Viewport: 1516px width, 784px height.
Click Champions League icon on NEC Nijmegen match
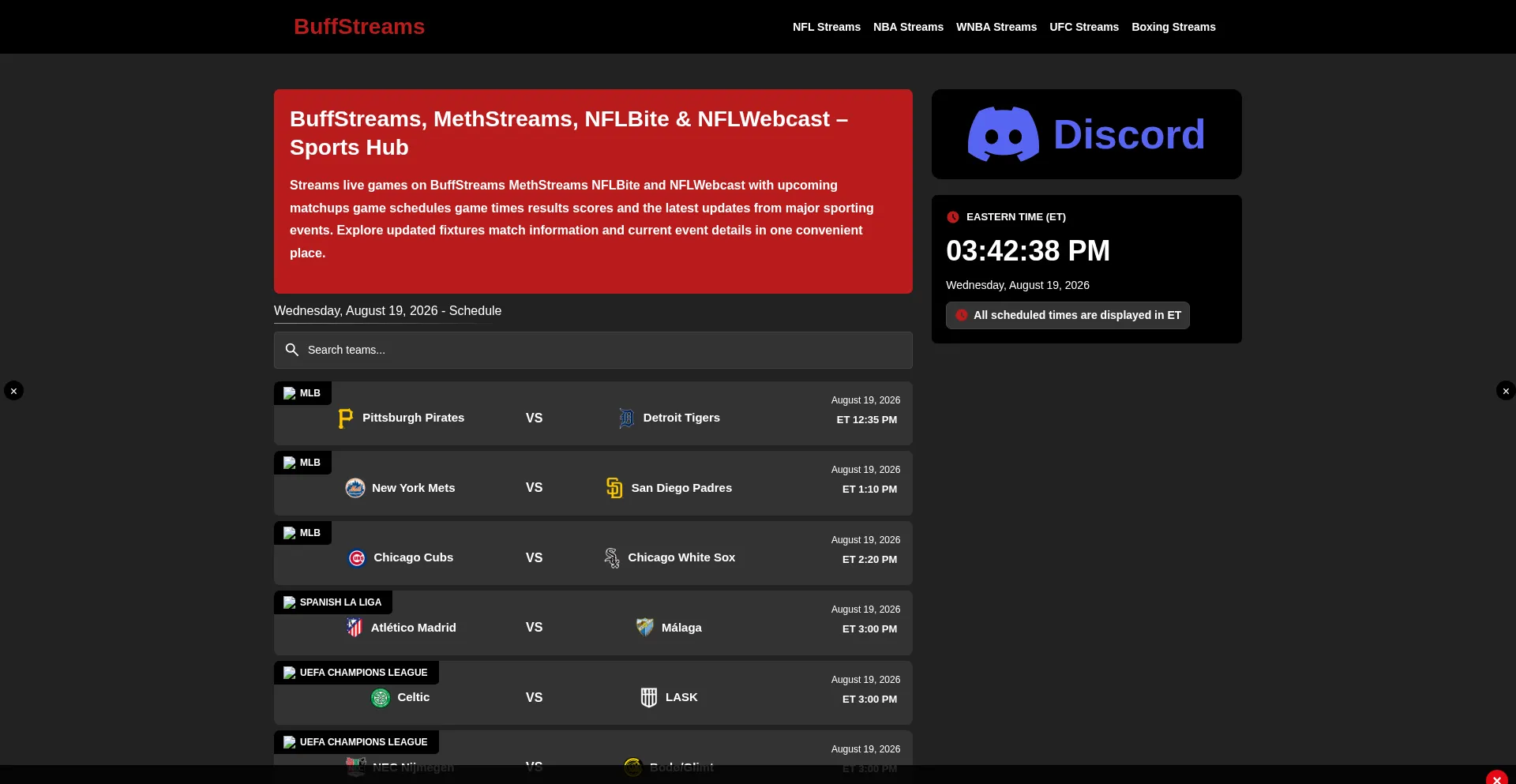point(290,742)
